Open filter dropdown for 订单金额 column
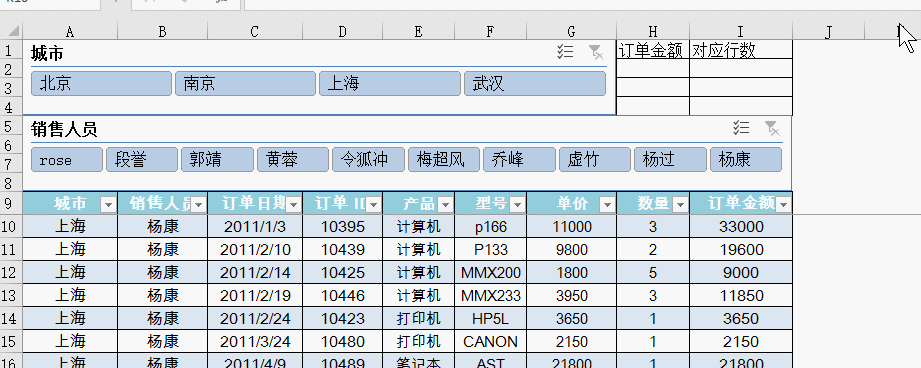Image resolution: width=921 pixels, height=368 pixels. pos(784,204)
